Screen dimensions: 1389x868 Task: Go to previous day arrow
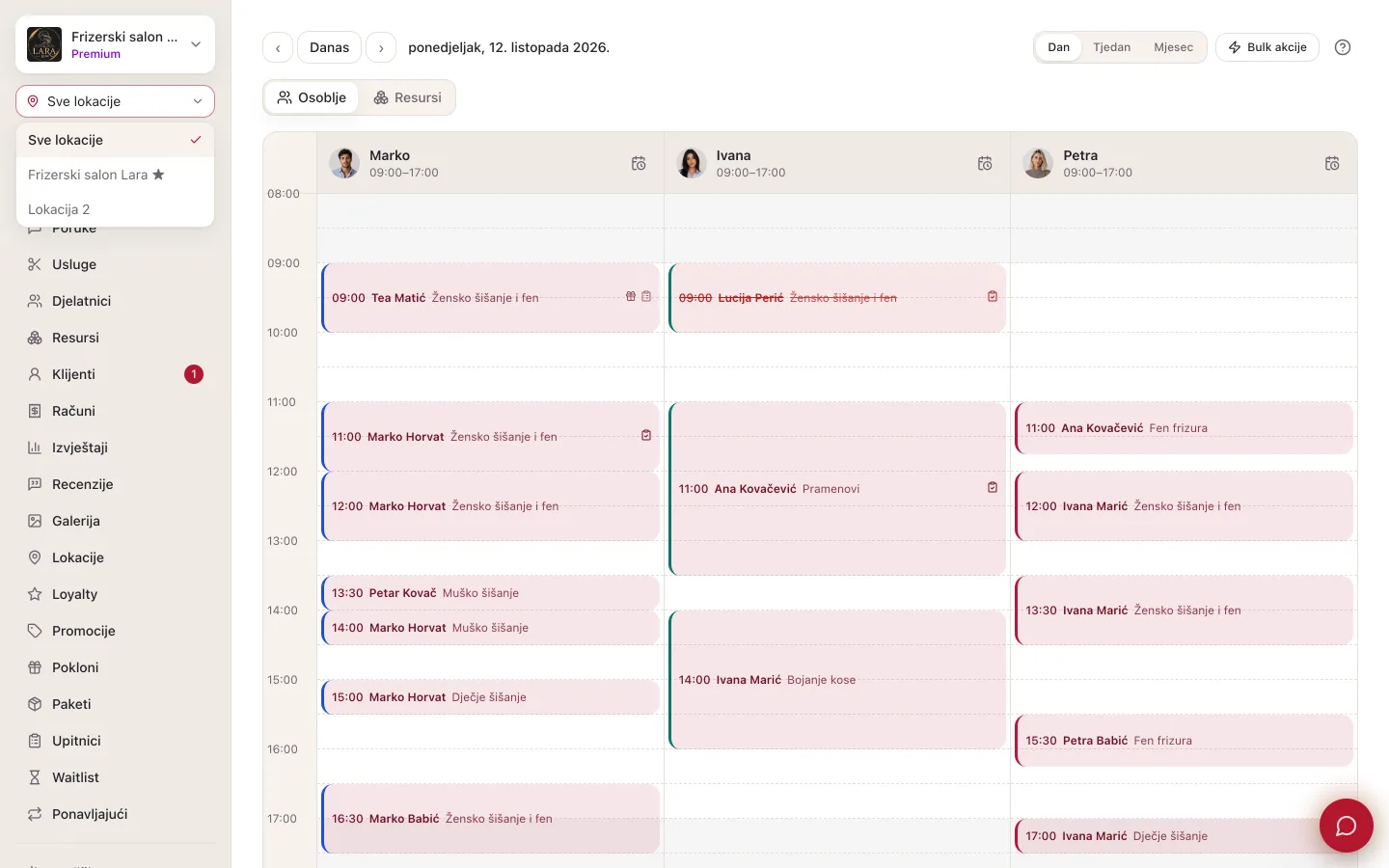[x=278, y=47]
